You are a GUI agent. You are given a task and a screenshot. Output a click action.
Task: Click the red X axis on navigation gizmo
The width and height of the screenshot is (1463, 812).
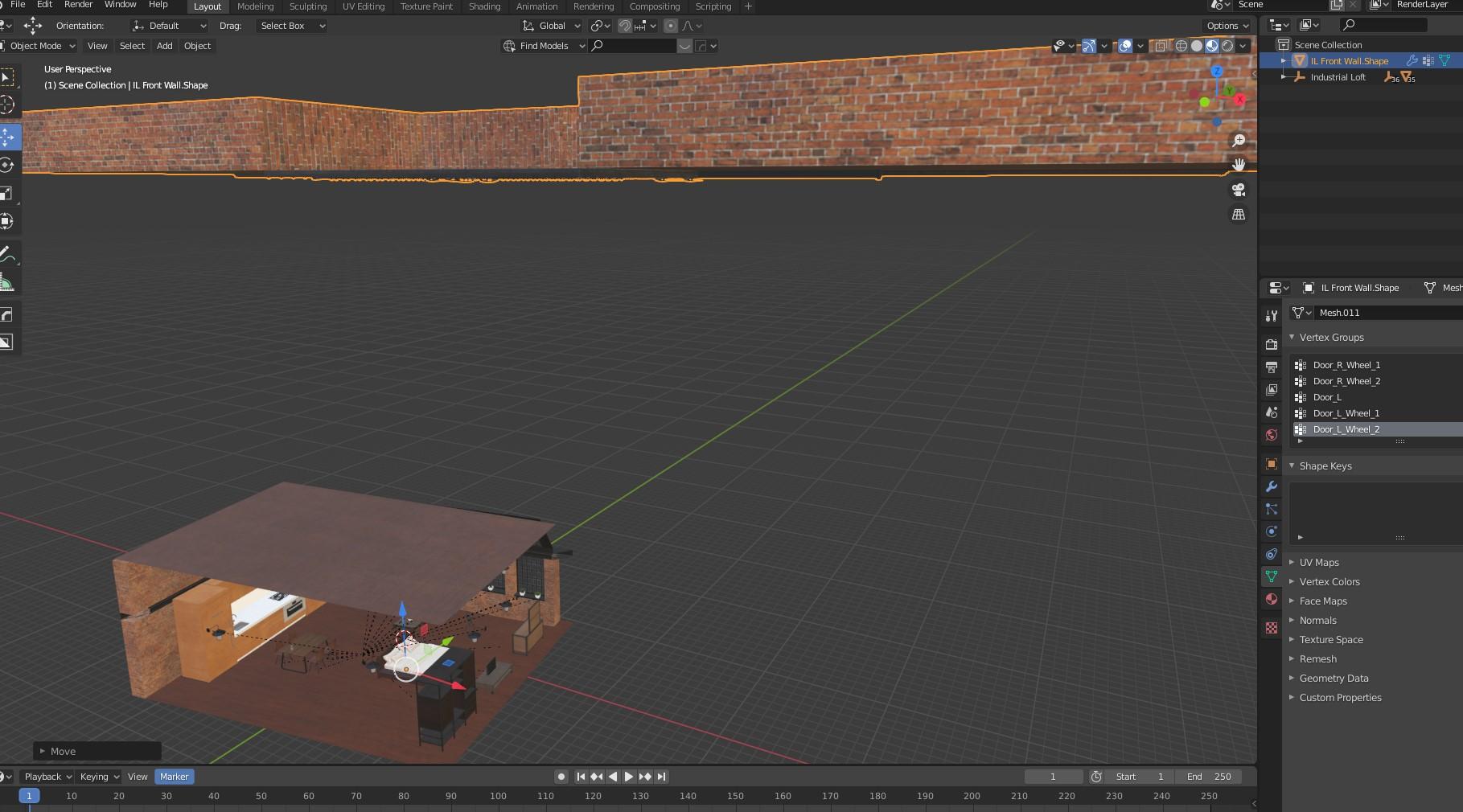click(1239, 99)
